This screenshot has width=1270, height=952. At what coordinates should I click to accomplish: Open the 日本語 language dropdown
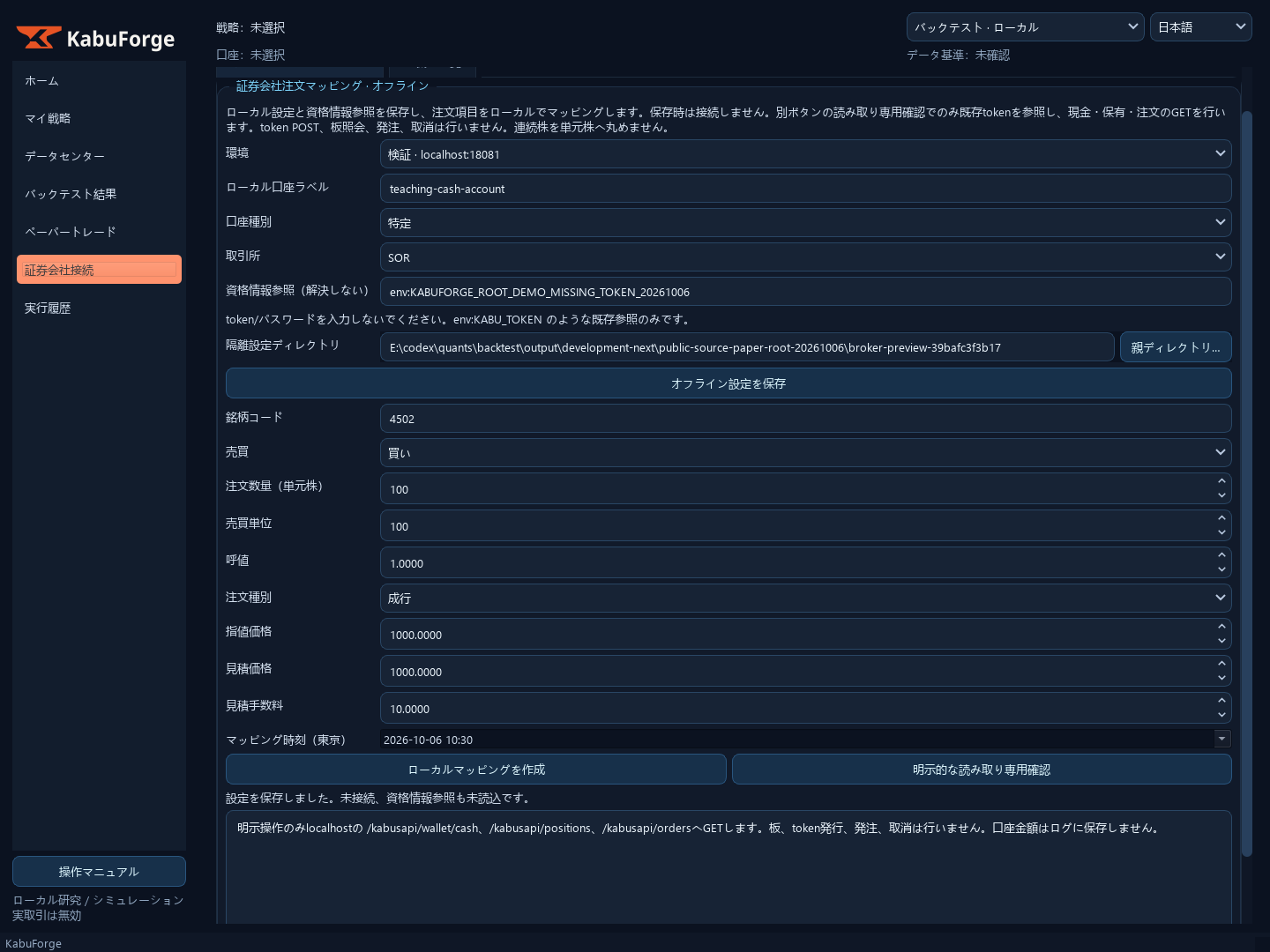click(1200, 27)
